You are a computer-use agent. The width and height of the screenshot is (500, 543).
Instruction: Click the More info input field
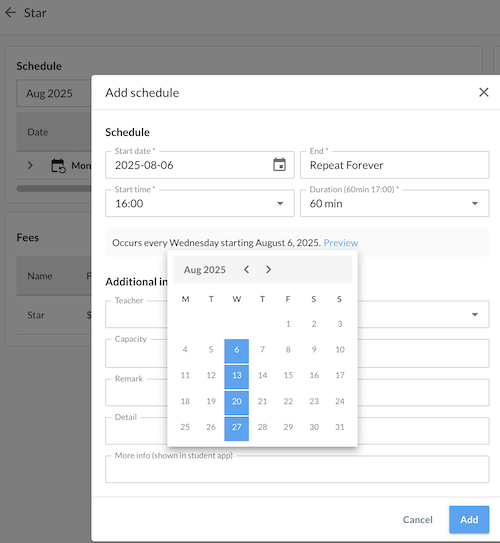pyautogui.click(x=297, y=469)
